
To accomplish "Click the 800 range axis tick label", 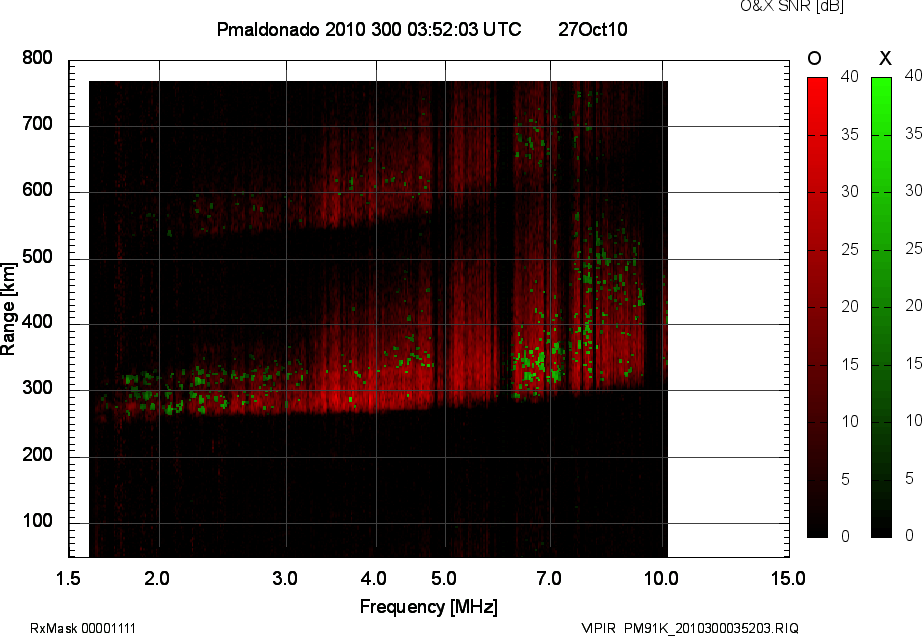I will tap(37, 58).
